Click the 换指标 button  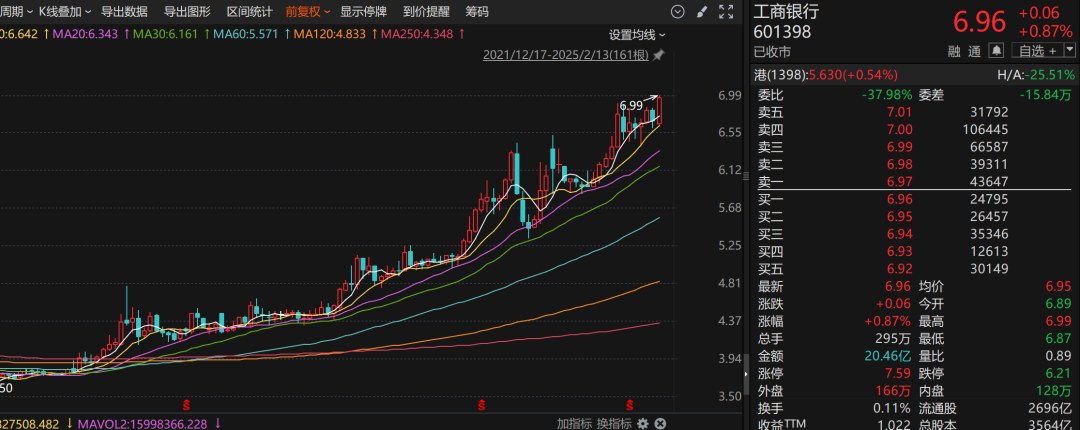pyautogui.click(x=613, y=422)
